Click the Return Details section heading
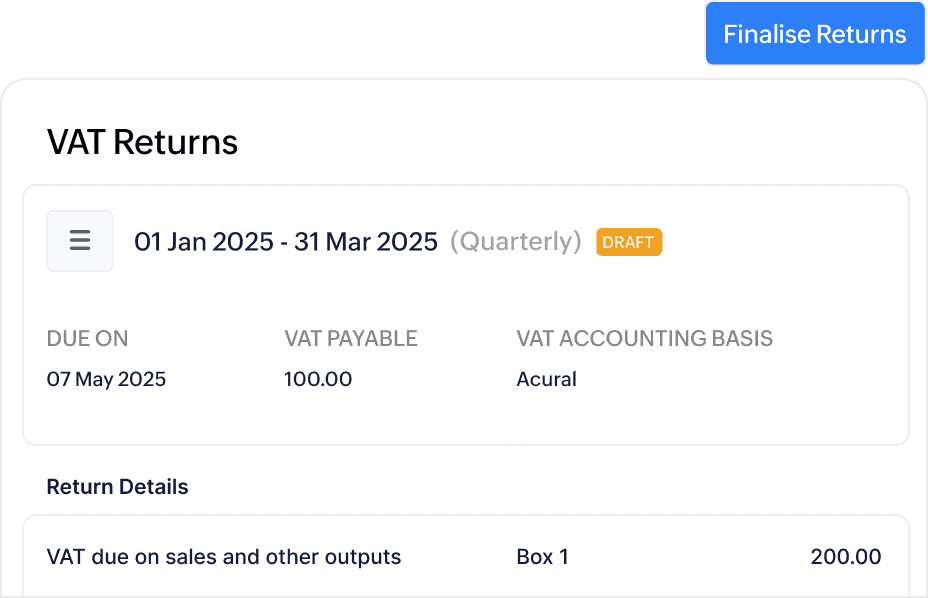The height and width of the screenshot is (598, 928). tap(117, 487)
